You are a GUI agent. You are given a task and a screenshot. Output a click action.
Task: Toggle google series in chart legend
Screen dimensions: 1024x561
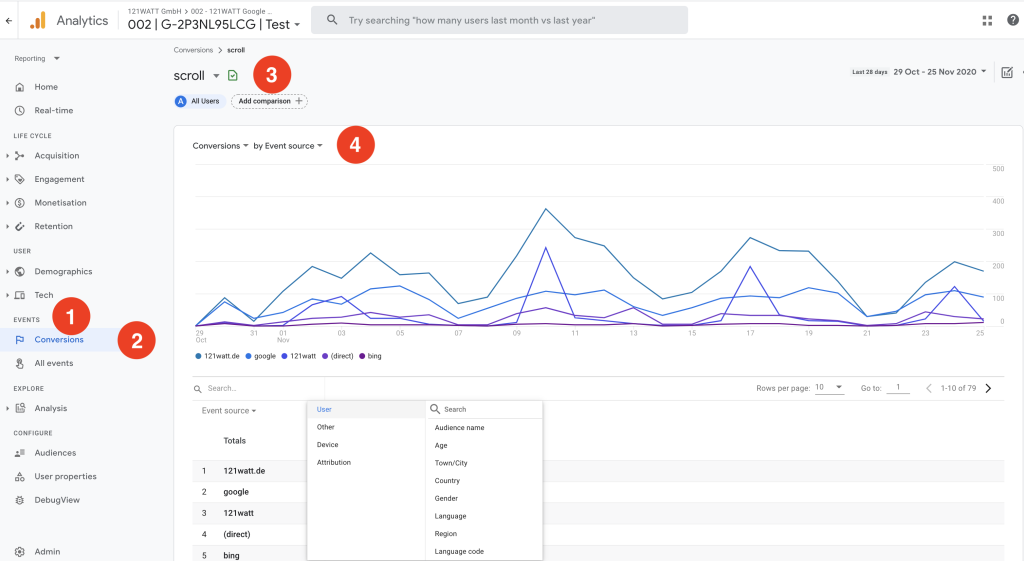tap(260, 356)
